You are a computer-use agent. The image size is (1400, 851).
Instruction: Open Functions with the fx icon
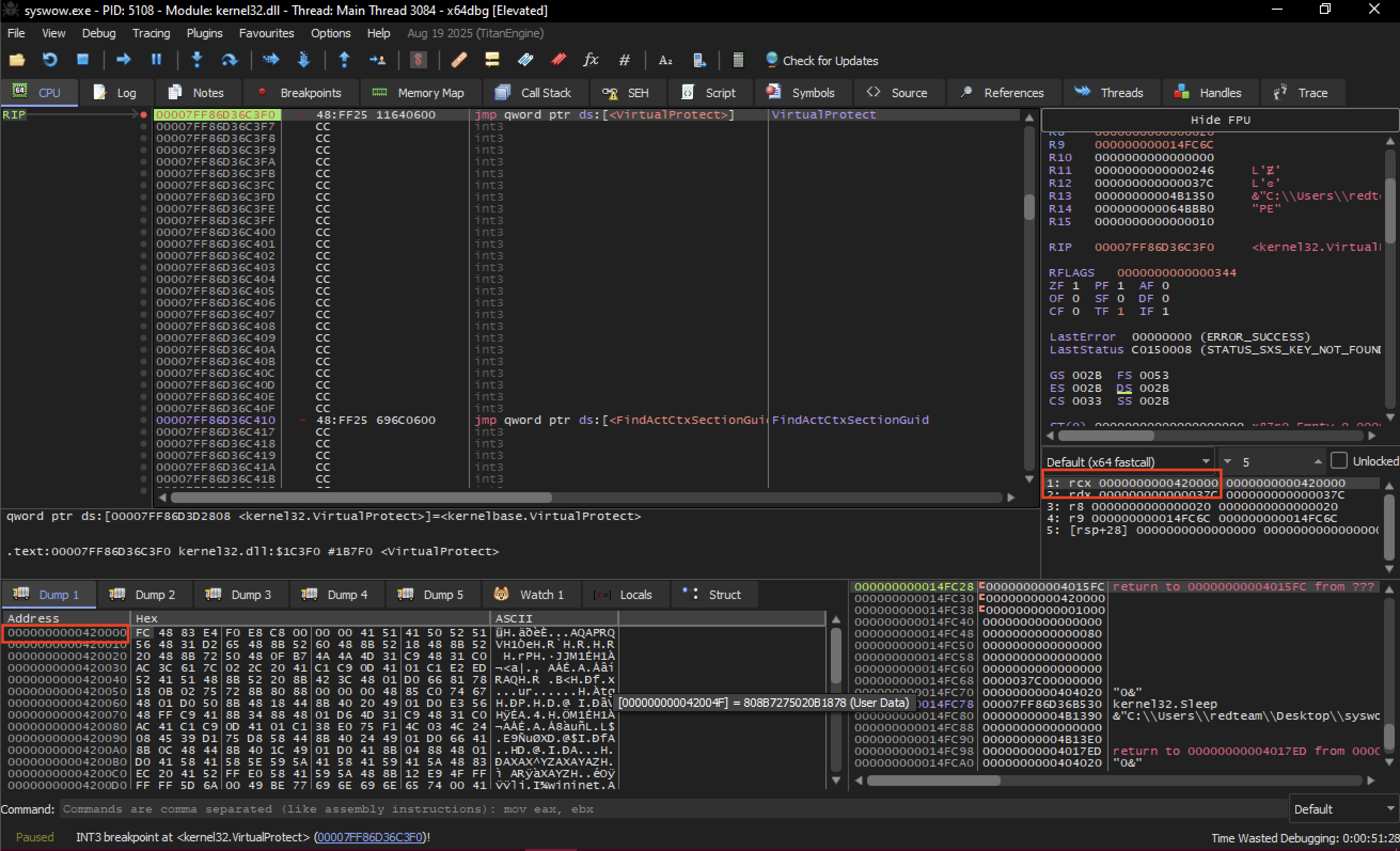591,60
